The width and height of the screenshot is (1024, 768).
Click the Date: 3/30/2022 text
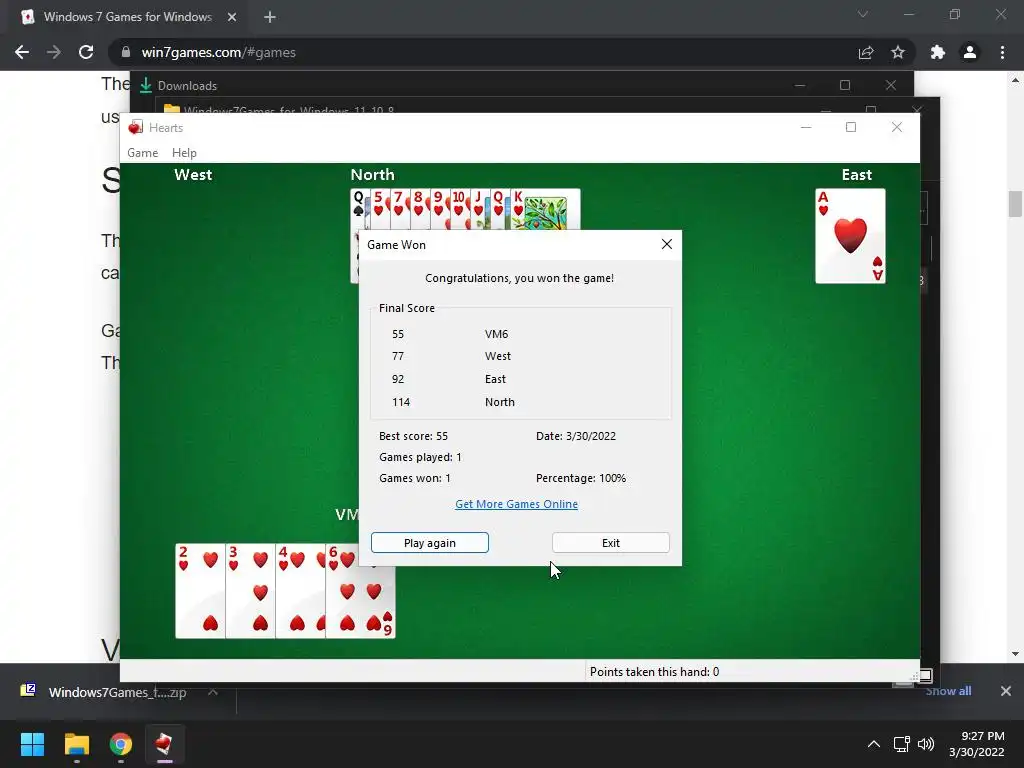576,436
